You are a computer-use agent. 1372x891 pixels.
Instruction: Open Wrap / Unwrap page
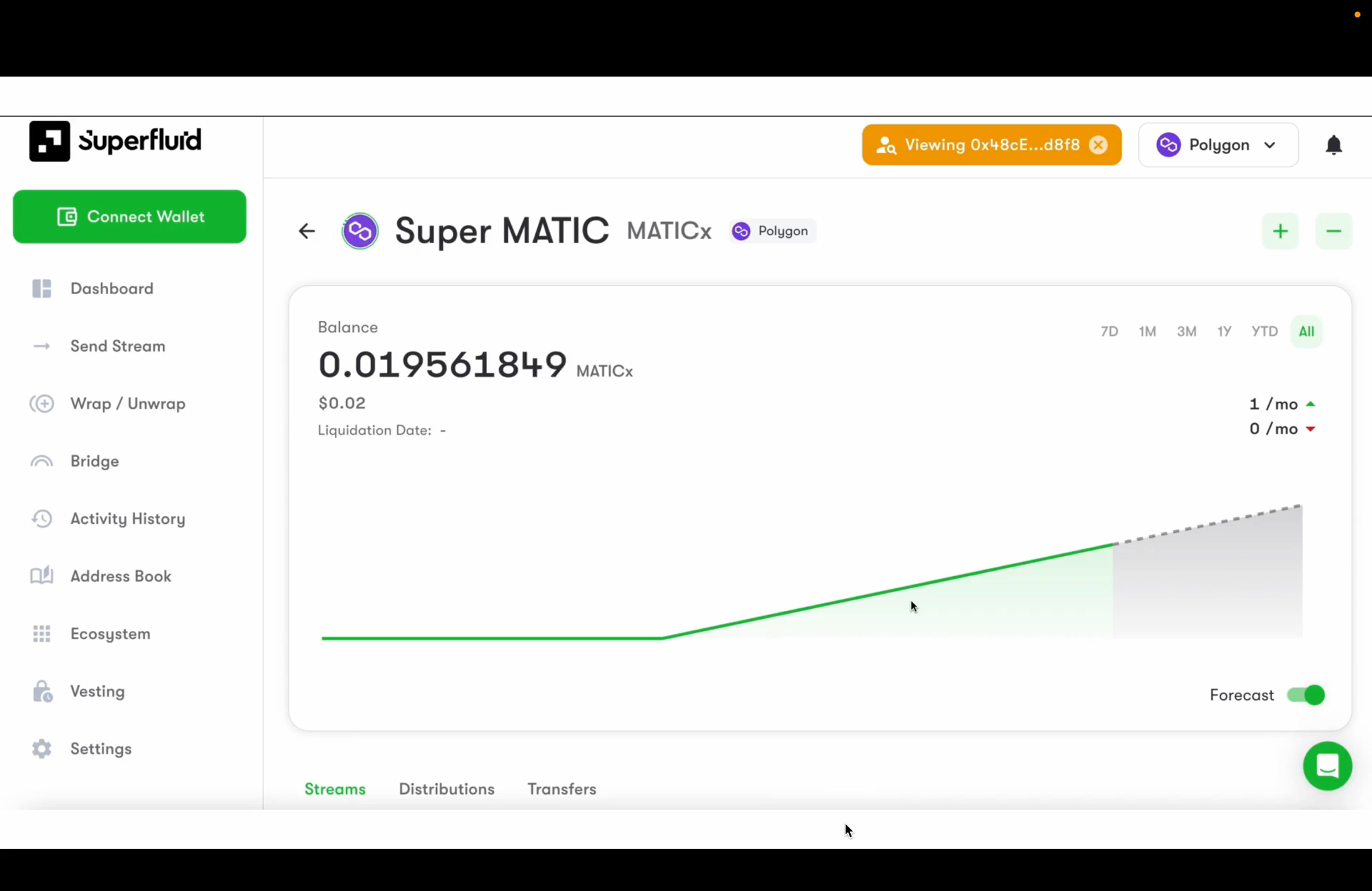point(127,404)
